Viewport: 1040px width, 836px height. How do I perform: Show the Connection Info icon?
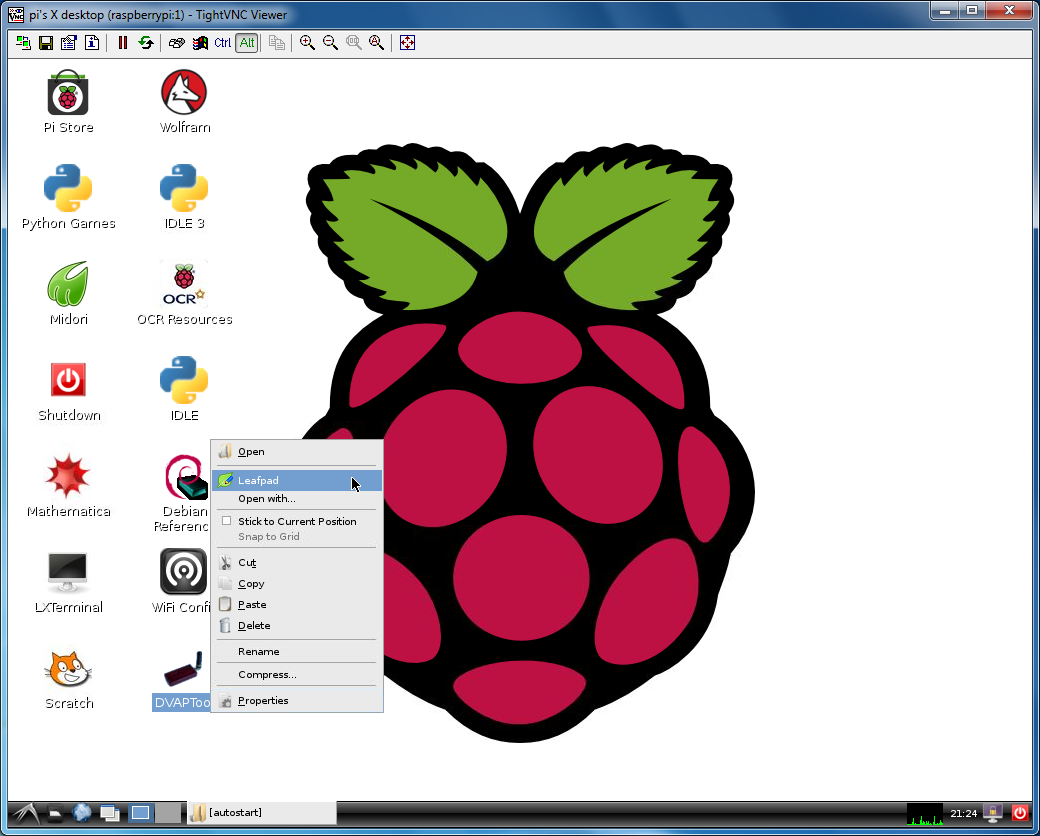pos(92,43)
